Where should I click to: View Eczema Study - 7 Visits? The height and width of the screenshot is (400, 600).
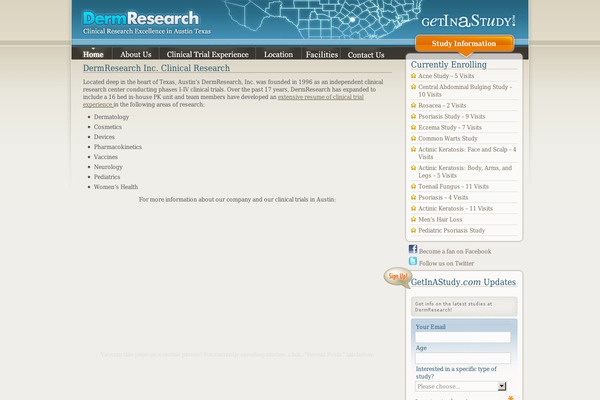coord(450,127)
